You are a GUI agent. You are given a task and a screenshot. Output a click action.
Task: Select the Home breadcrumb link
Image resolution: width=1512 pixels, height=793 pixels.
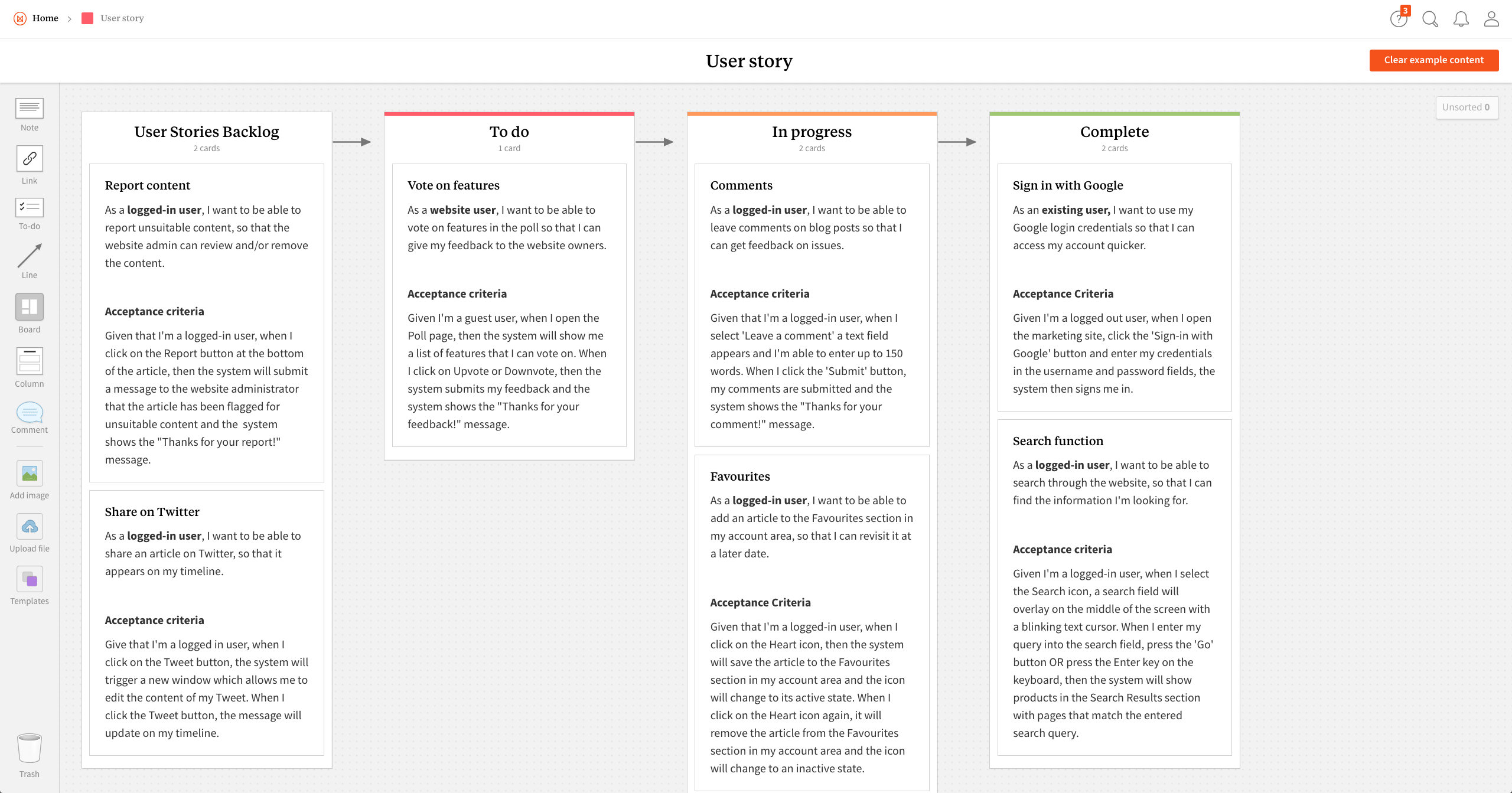pos(46,17)
